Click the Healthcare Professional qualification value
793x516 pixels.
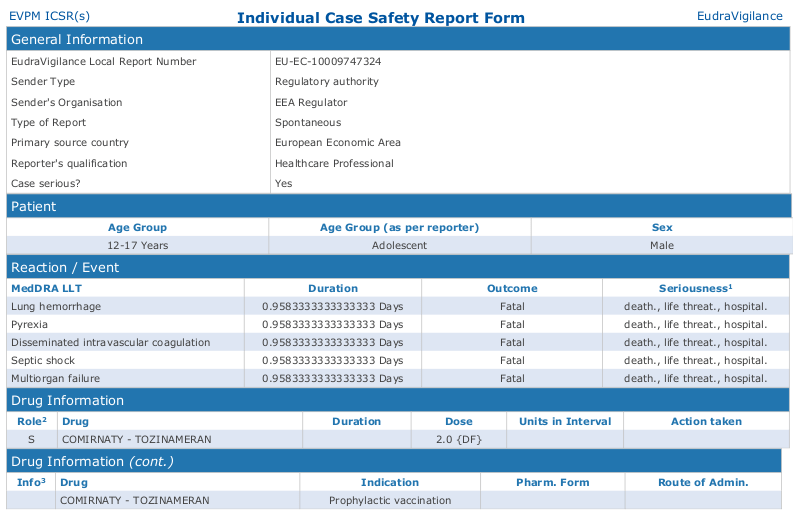click(x=334, y=163)
